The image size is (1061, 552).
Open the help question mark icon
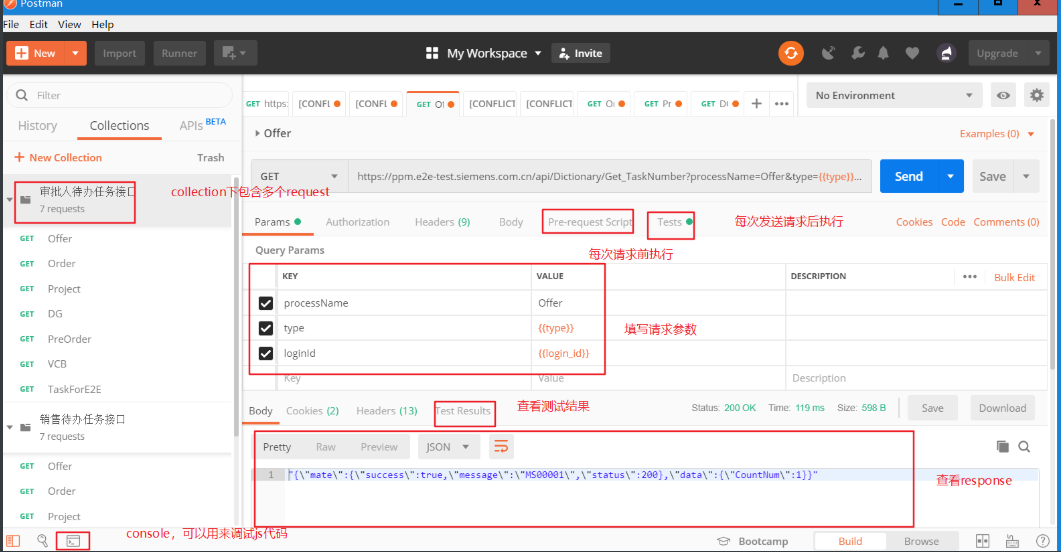1043,540
